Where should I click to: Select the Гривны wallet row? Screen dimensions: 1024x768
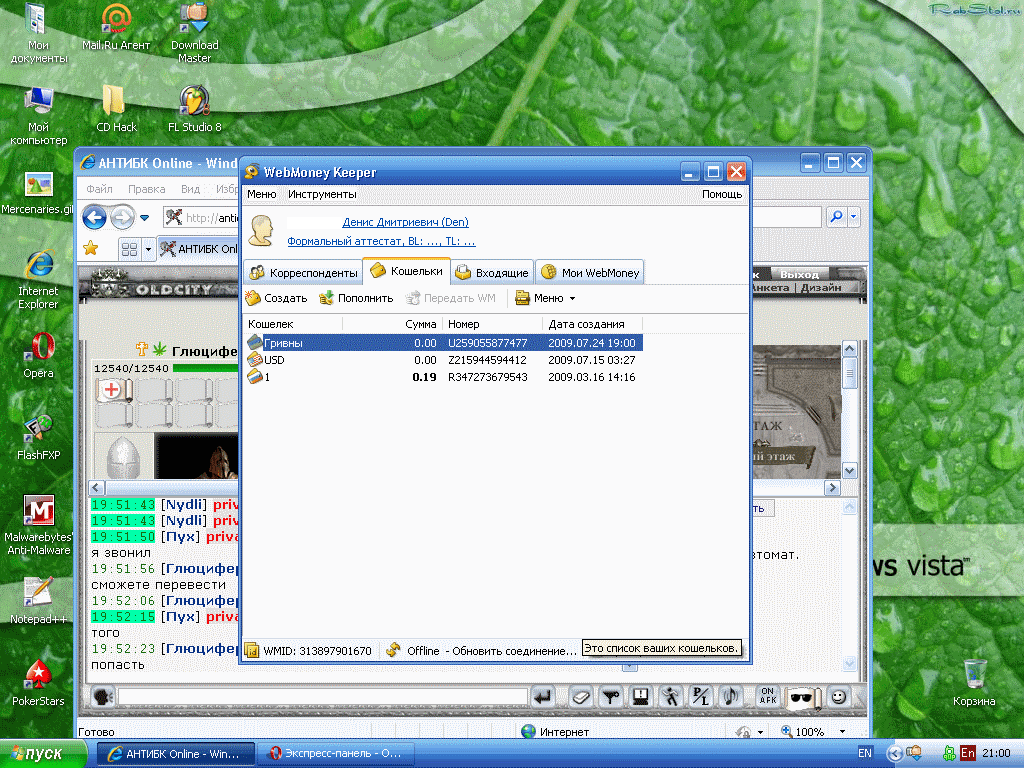(444, 343)
